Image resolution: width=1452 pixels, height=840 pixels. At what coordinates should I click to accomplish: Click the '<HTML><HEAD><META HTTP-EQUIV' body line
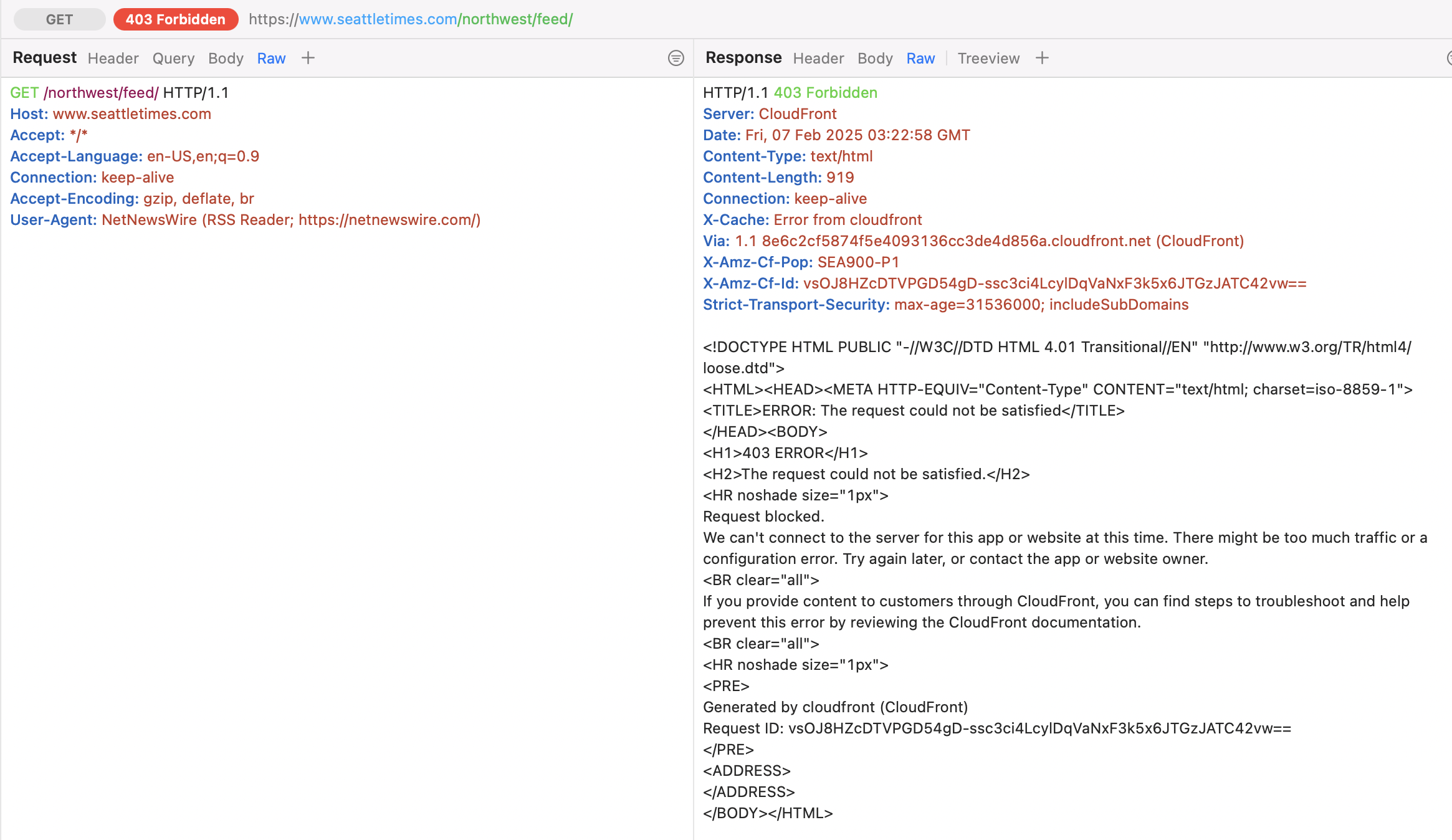(x=1058, y=389)
